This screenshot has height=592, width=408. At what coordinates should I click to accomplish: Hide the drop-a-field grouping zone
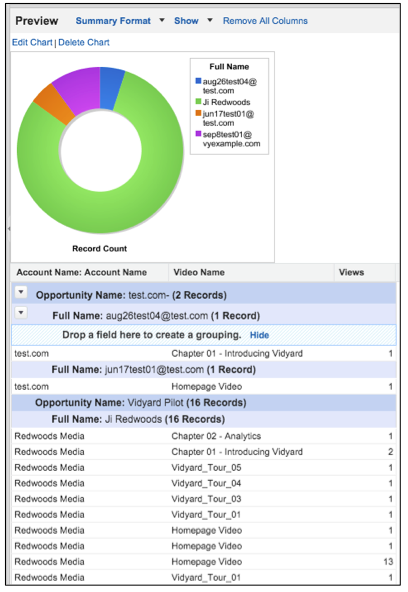coord(259,335)
